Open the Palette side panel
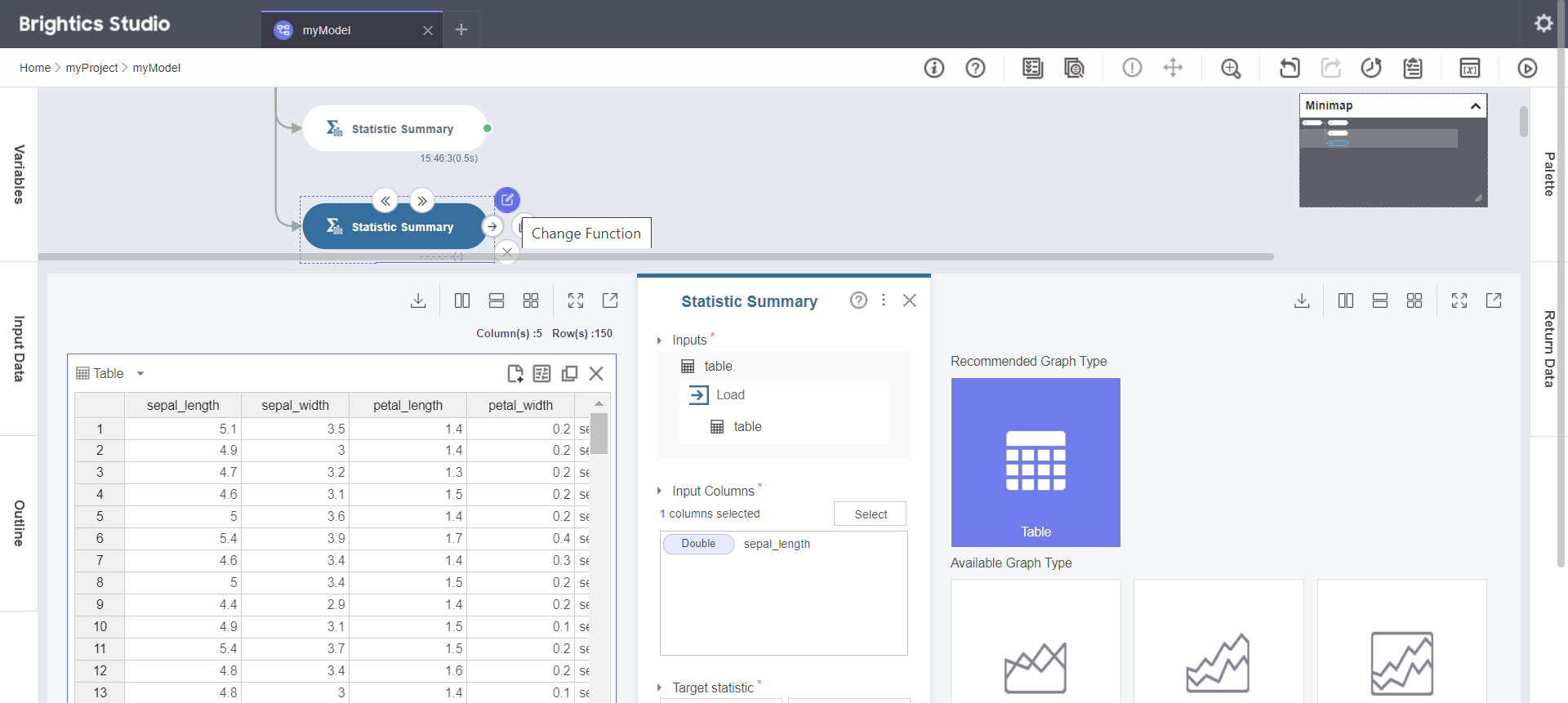The image size is (1568, 703). point(1549,174)
